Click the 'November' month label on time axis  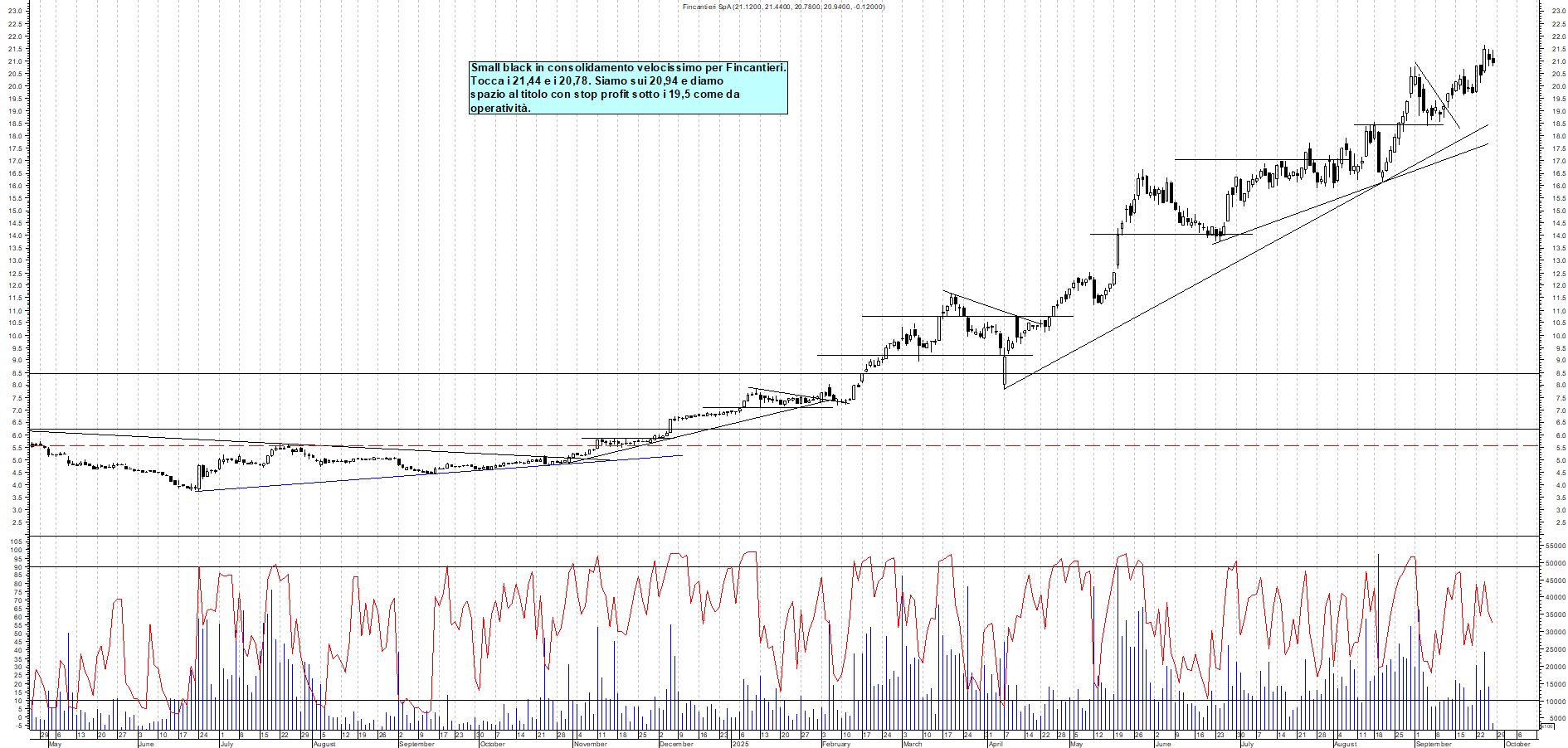click(591, 744)
